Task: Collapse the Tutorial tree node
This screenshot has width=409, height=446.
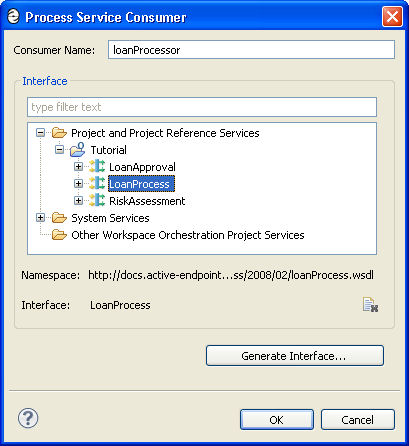Action: [x=59, y=150]
